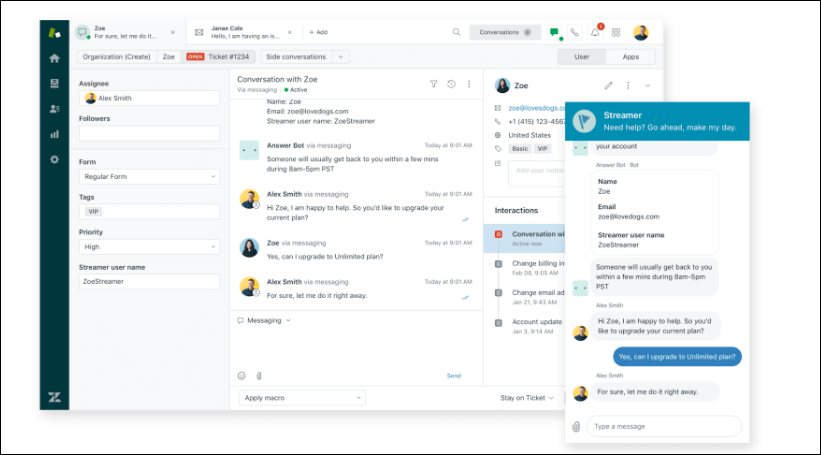
Task: Select the Zoe breadcrumb tab
Action: click(x=169, y=57)
